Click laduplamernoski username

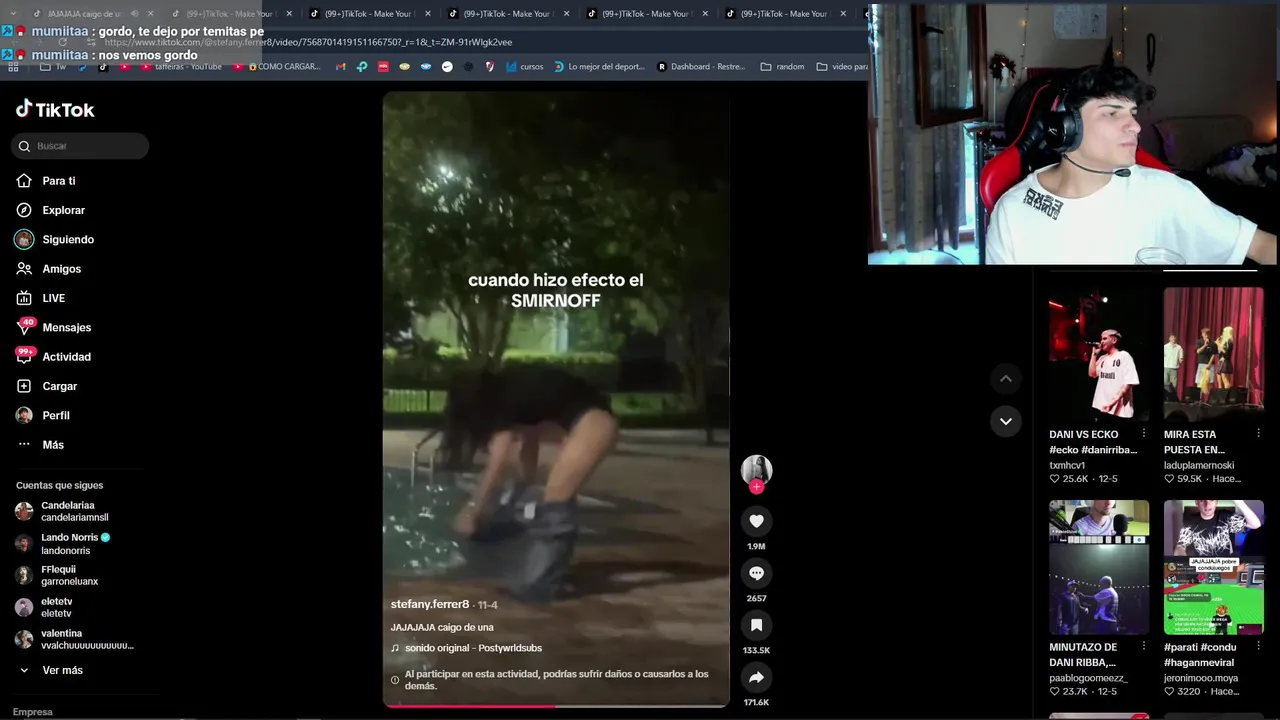pyautogui.click(x=1199, y=465)
